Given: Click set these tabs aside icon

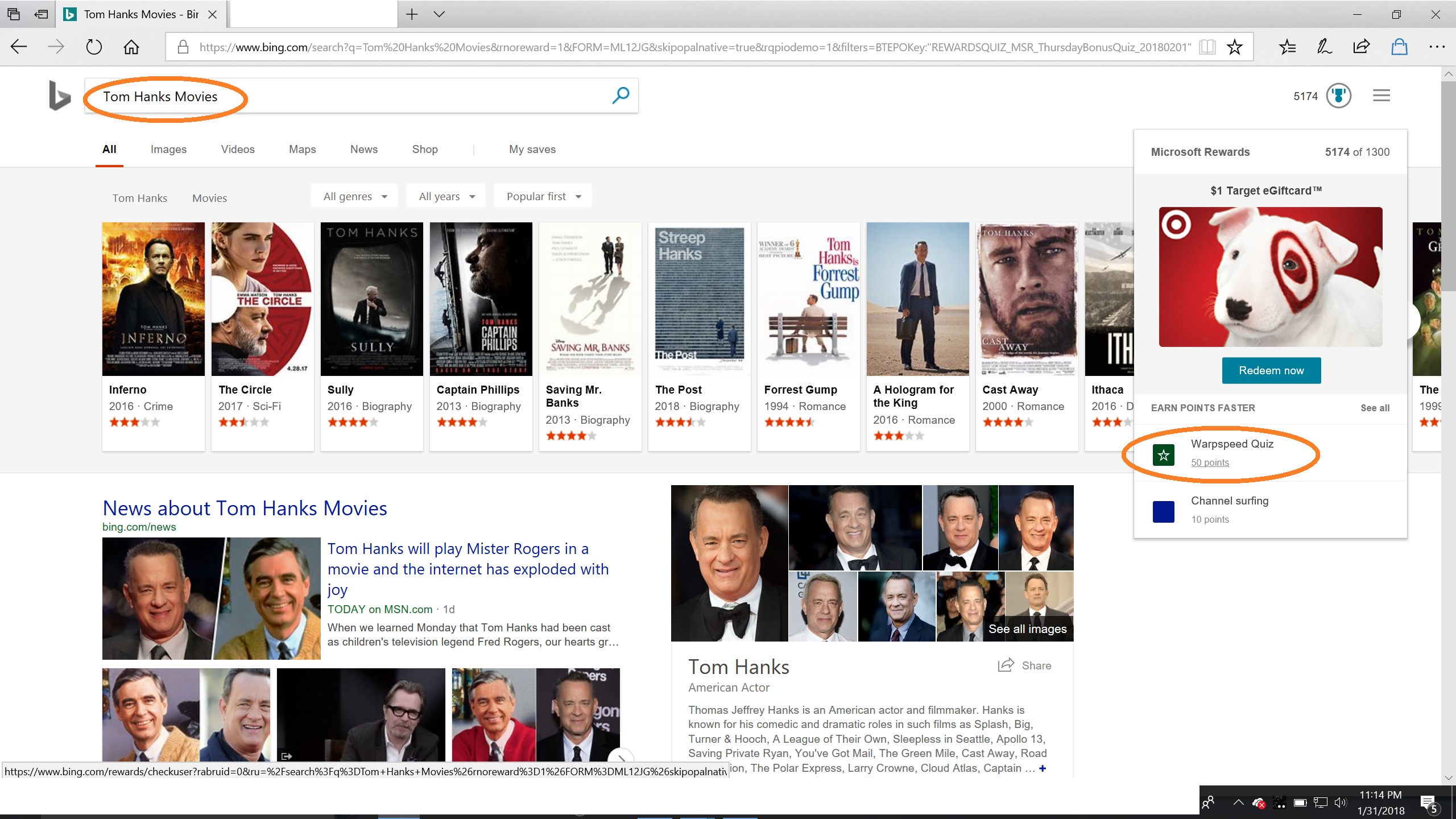Looking at the screenshot, I should click(41, 14).
